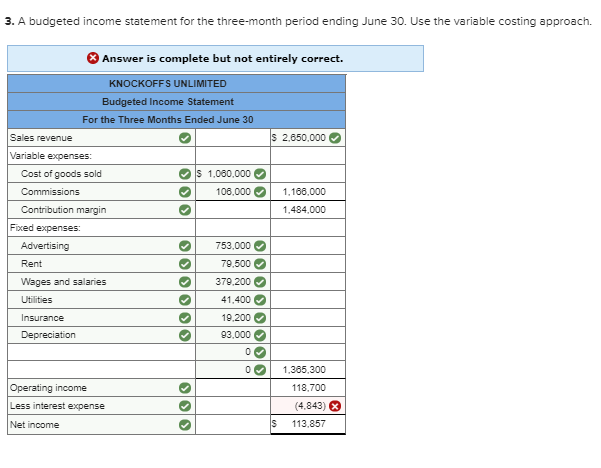Click the red X icon beside 'Answer is complete'
Image resolution: width=601 pixels, height=468 pixels.
point(93,58)
